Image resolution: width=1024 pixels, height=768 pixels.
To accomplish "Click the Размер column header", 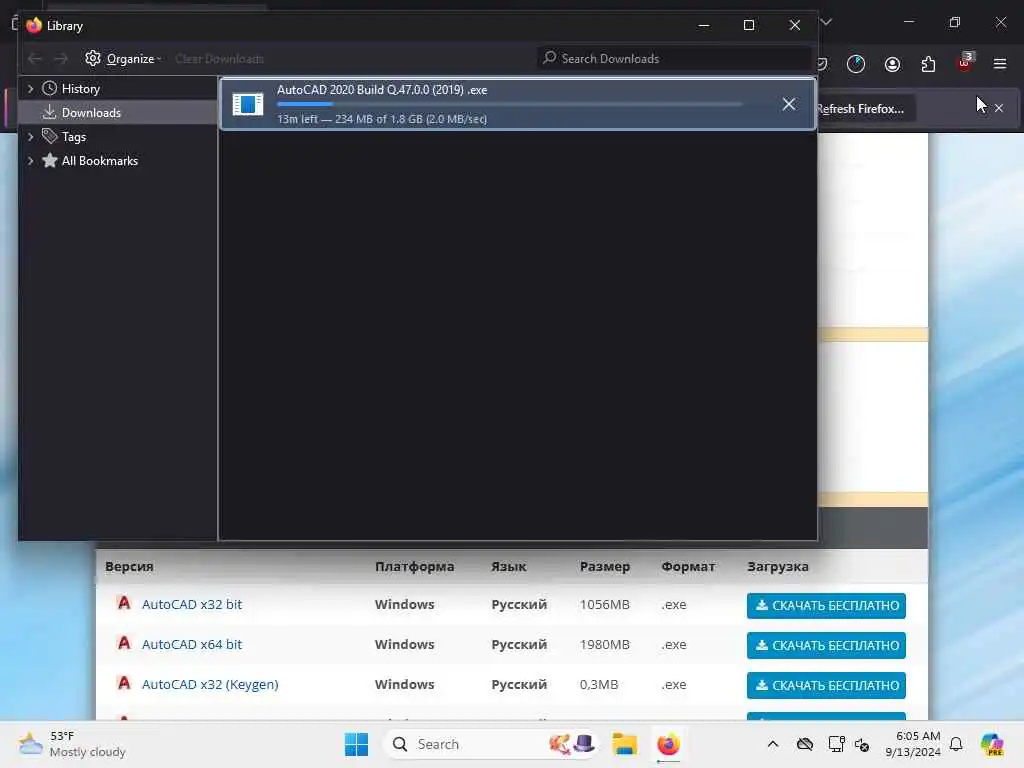I will (605, 566).
